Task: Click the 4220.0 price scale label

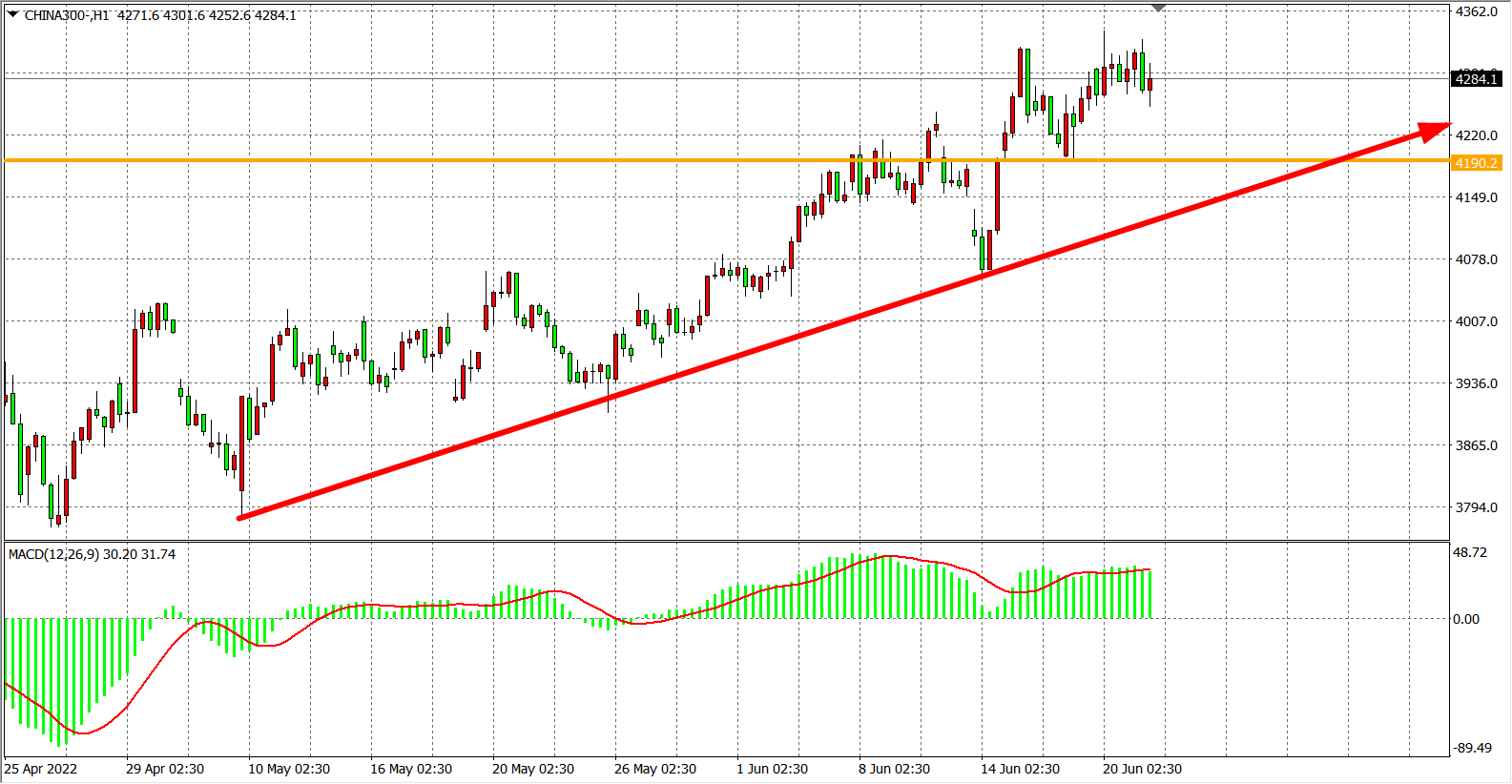Action: [x=1476, y=135]
